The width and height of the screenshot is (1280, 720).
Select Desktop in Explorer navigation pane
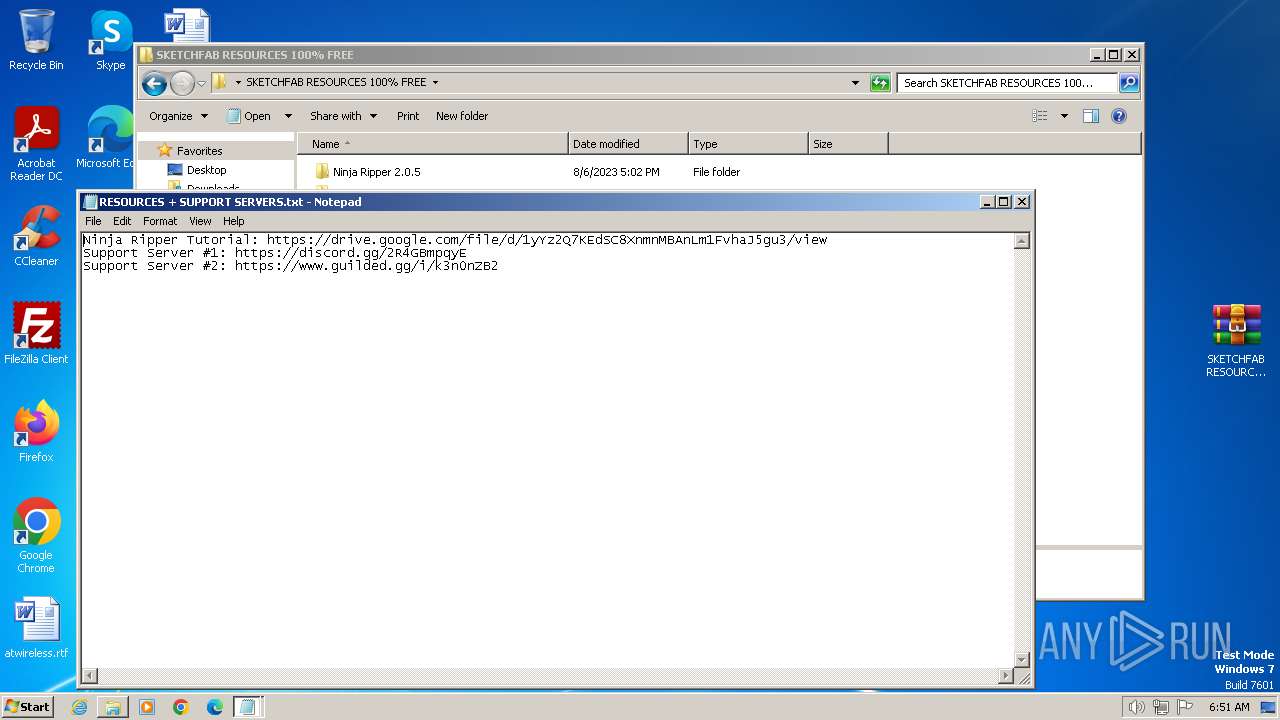click(206, 170)
